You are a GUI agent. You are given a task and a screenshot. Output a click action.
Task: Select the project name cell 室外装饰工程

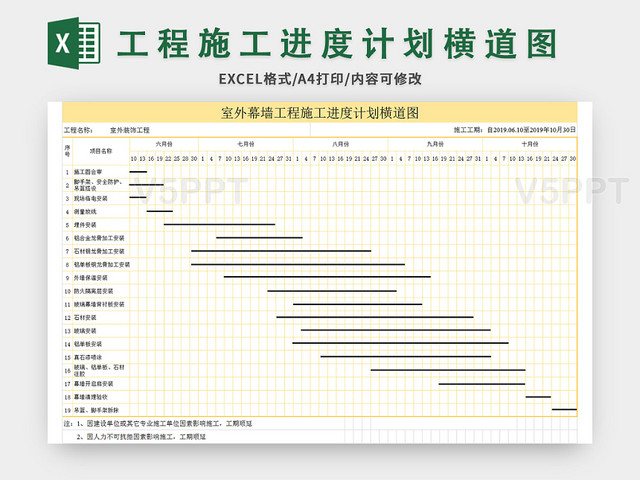(x=130, y=130)
